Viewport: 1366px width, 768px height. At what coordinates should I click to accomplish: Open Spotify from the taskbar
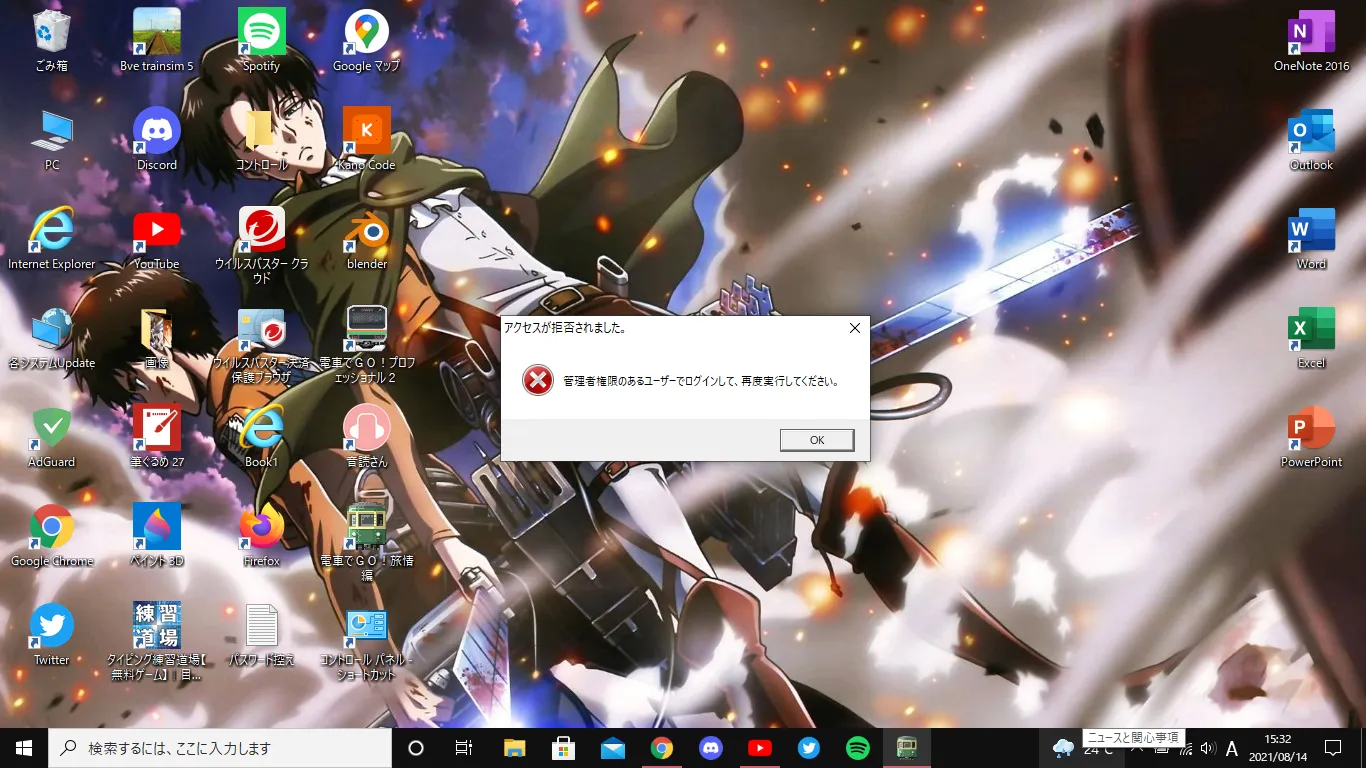pos(857,748)
